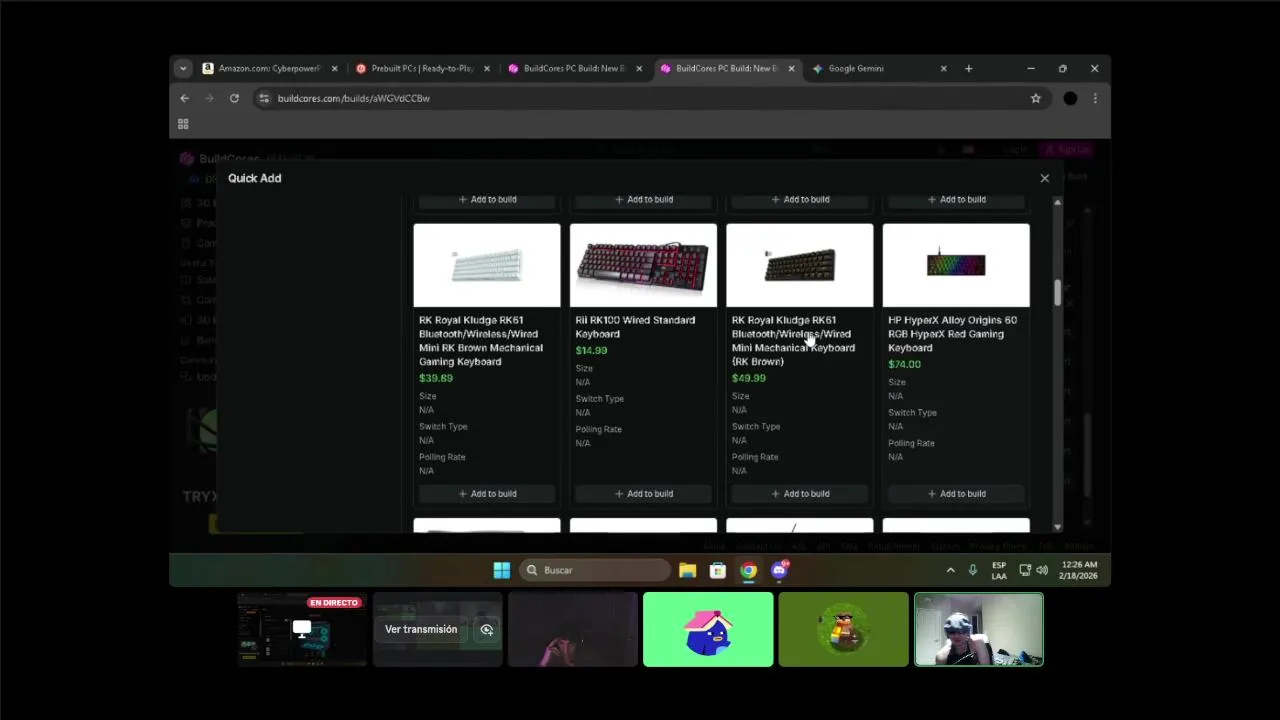Click the Quick Add dialog scrollbar thumb
Screen dimensions: 1280x720
[x=1057, y=292]
